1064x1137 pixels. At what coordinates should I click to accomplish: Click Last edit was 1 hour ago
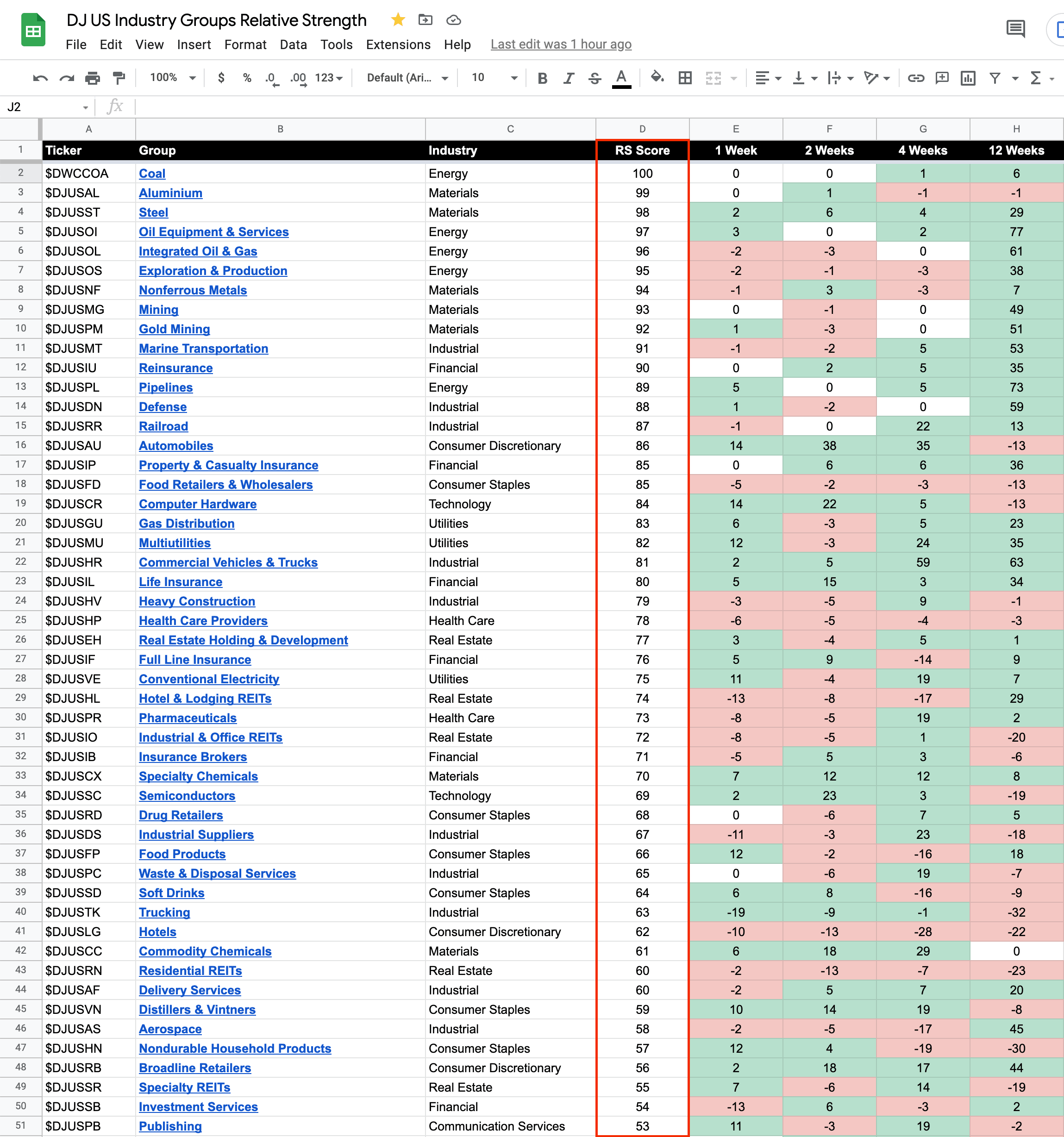click(x=561, y=44)
